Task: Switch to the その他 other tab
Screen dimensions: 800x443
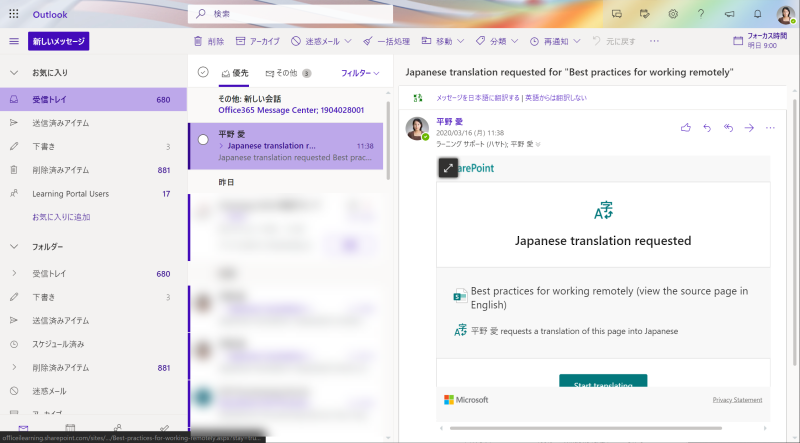Action: coord(288,73)
